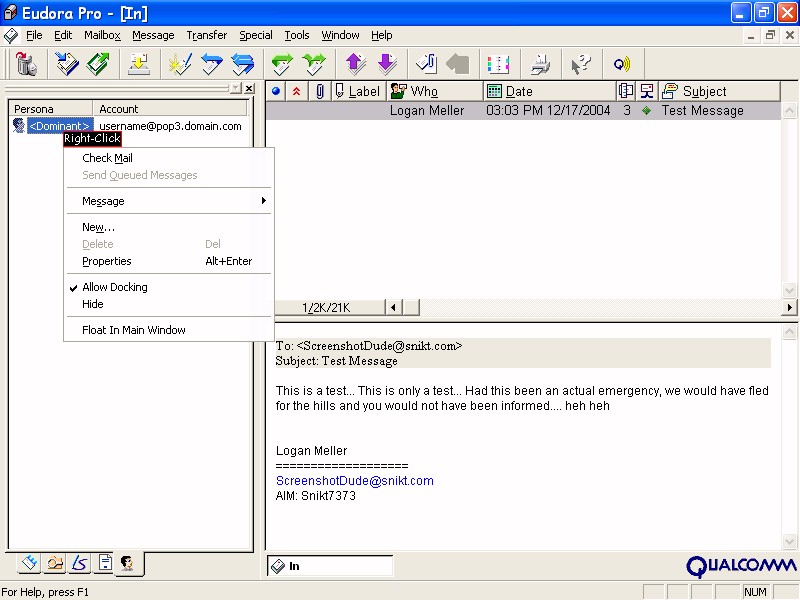
Task: Open the Mailbox menu
Action: [x=103, y=35]
